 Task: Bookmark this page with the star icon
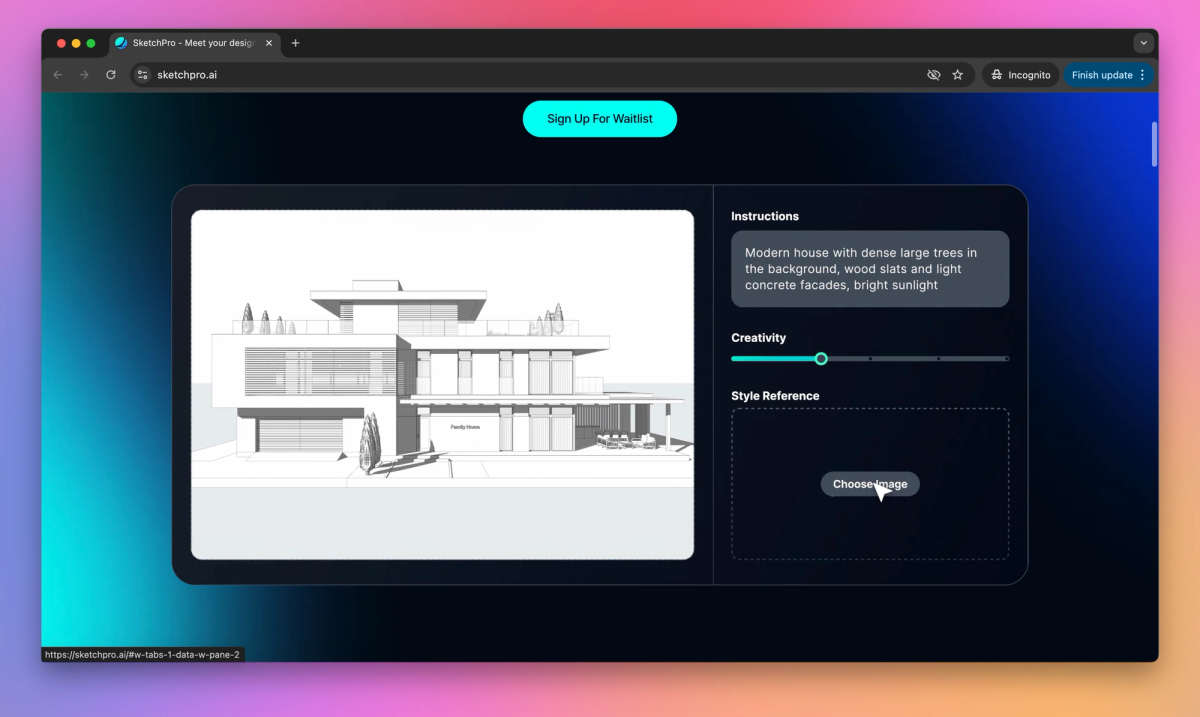tap(958, 75)
